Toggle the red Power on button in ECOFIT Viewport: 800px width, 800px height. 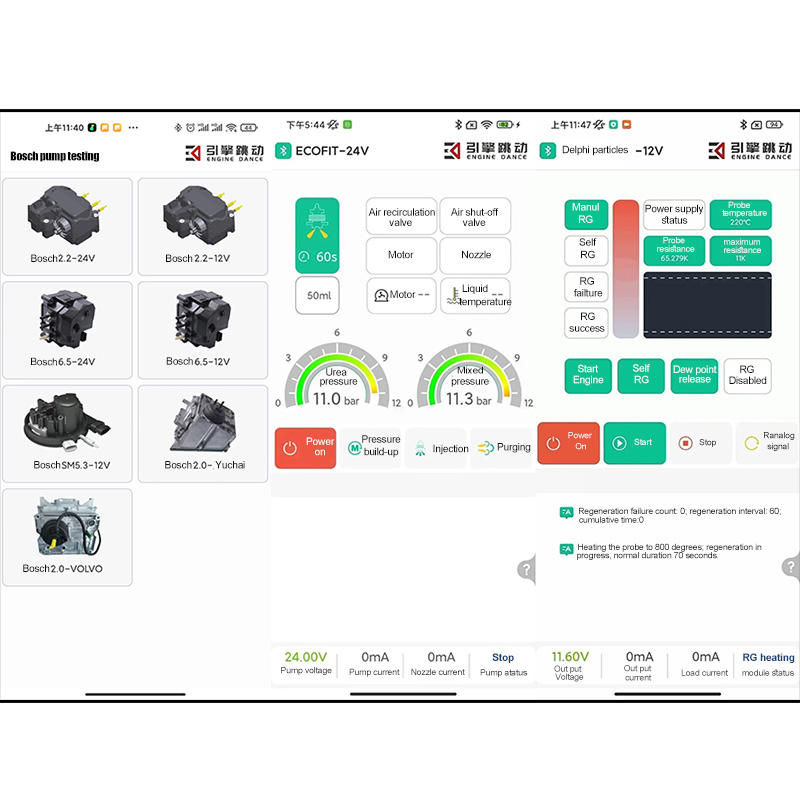pos(305,448)
